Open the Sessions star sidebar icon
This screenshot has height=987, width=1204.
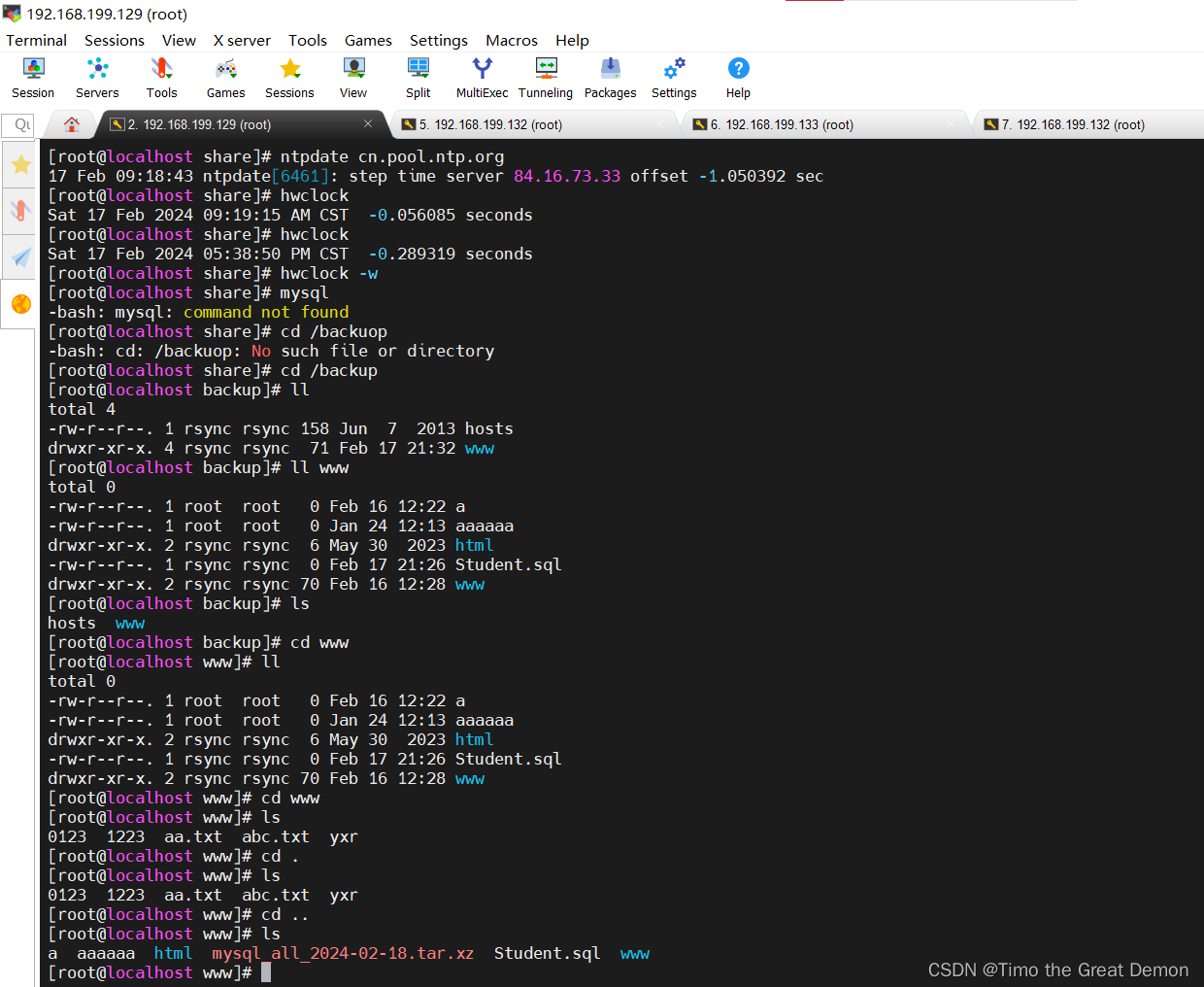[20, 164]
